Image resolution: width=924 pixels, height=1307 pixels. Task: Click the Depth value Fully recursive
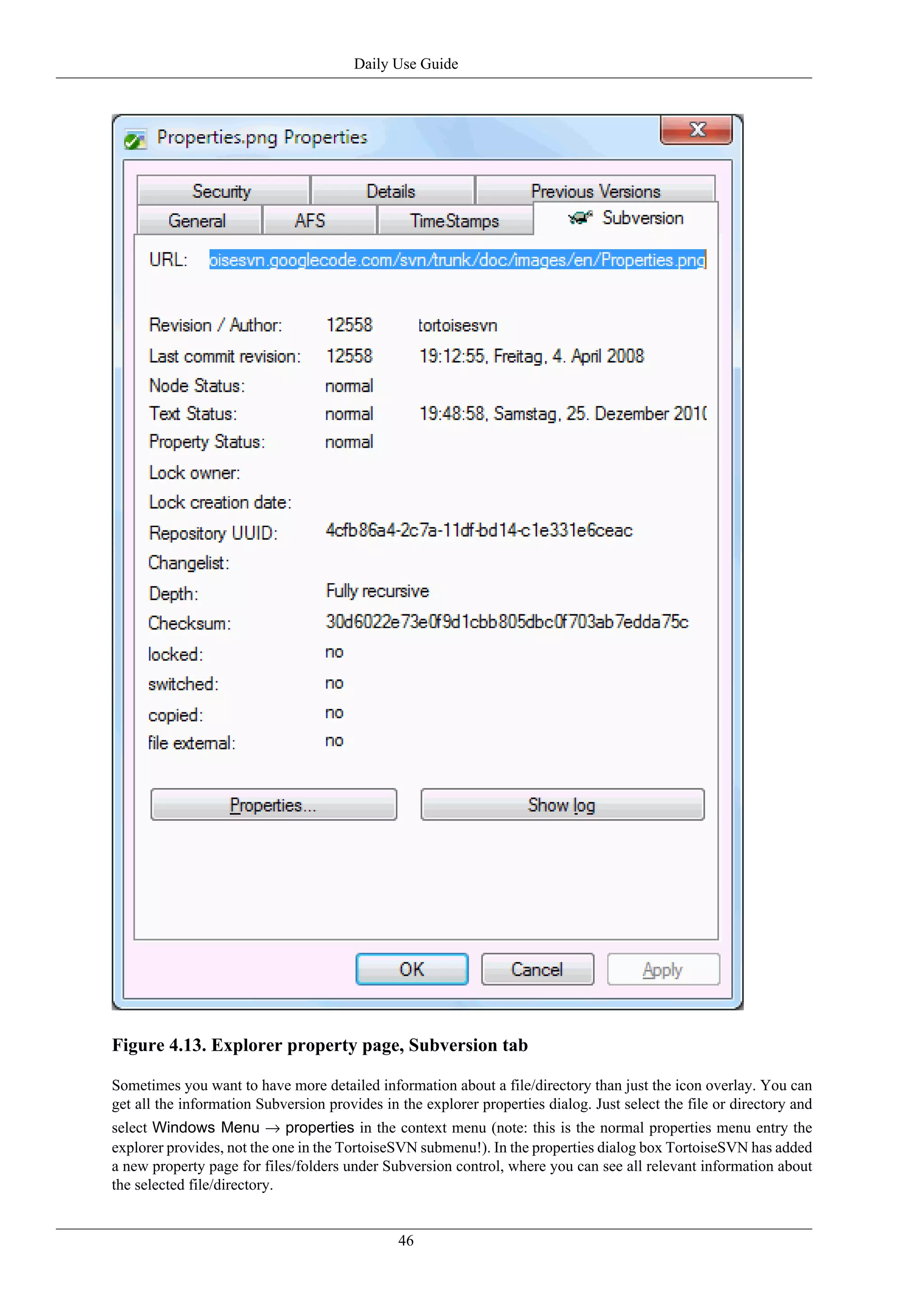tap(377, 591)
